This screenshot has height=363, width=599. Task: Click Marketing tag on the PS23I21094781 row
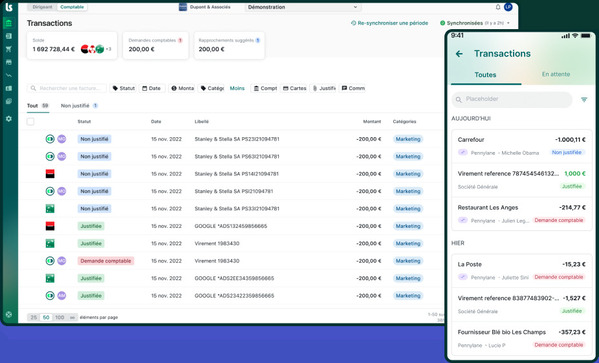[408, 139]
